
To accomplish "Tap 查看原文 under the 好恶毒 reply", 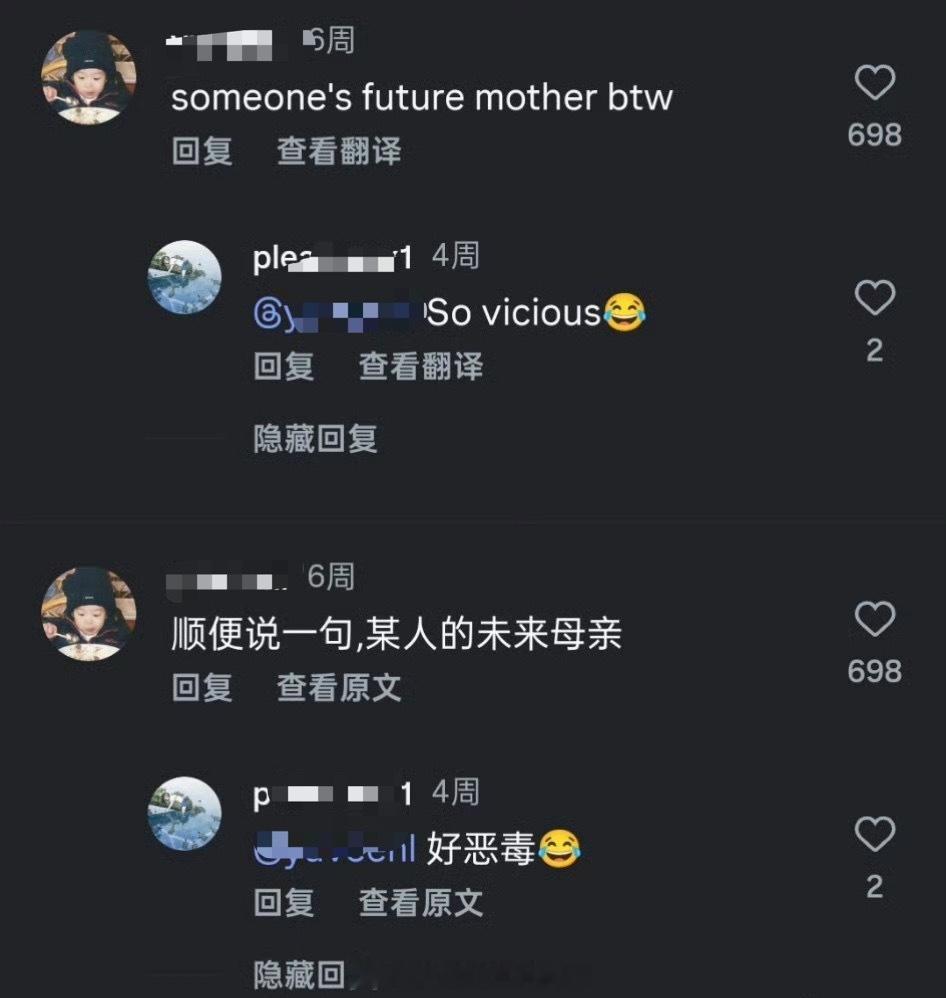I will 421,903.
